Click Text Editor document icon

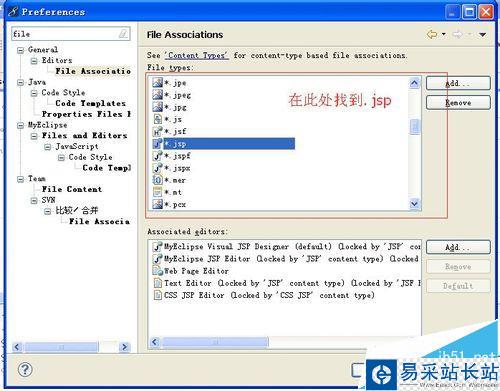pos(157,283)
